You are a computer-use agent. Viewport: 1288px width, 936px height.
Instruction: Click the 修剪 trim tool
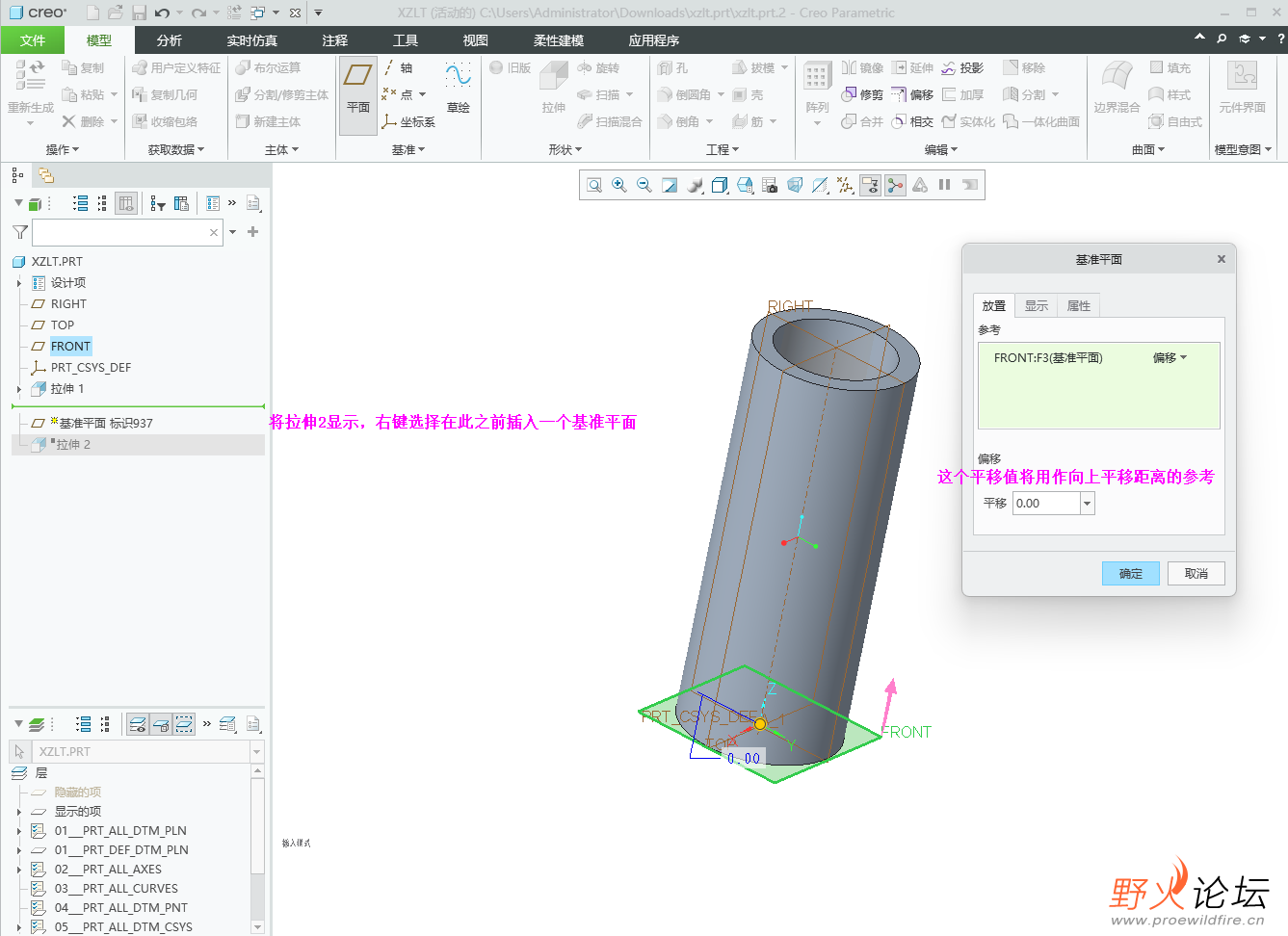point(862,94)
